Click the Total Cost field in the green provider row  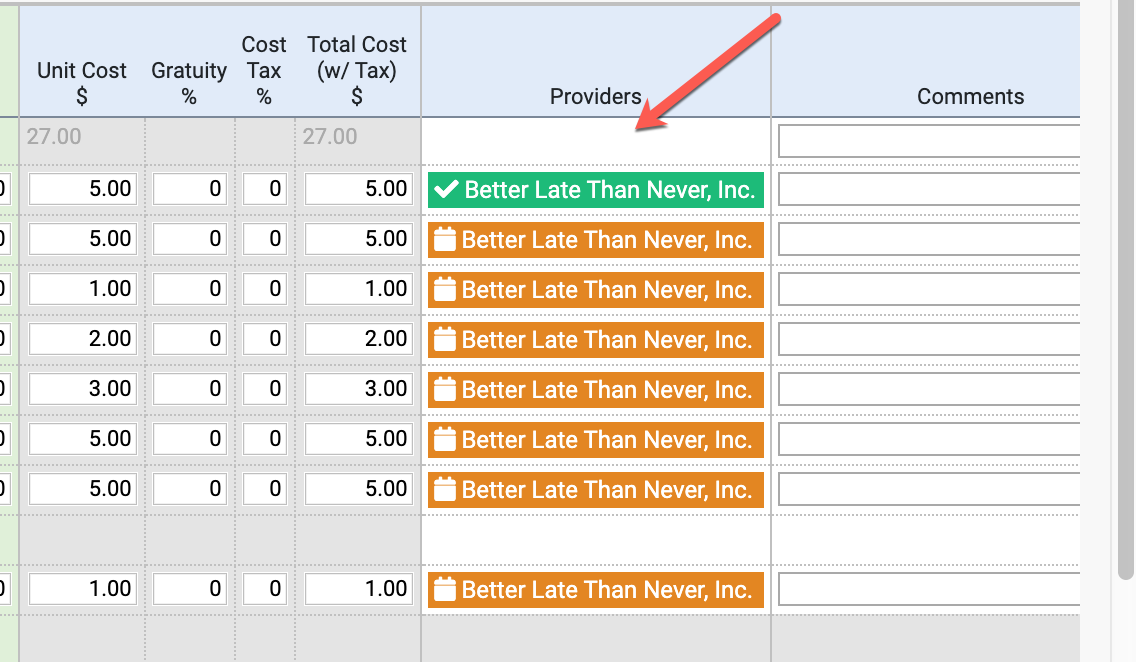point(359,189)
